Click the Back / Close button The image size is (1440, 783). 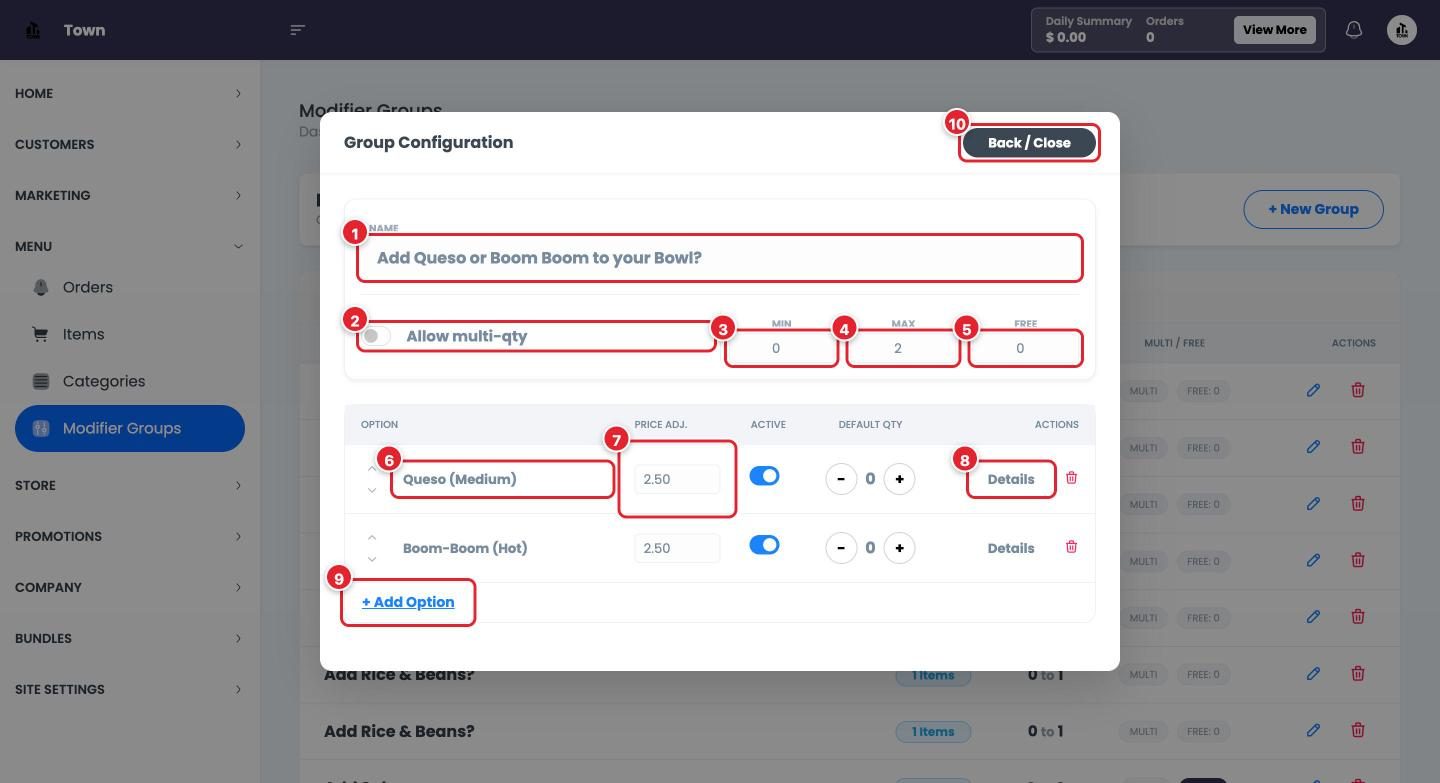[1029, 143]
